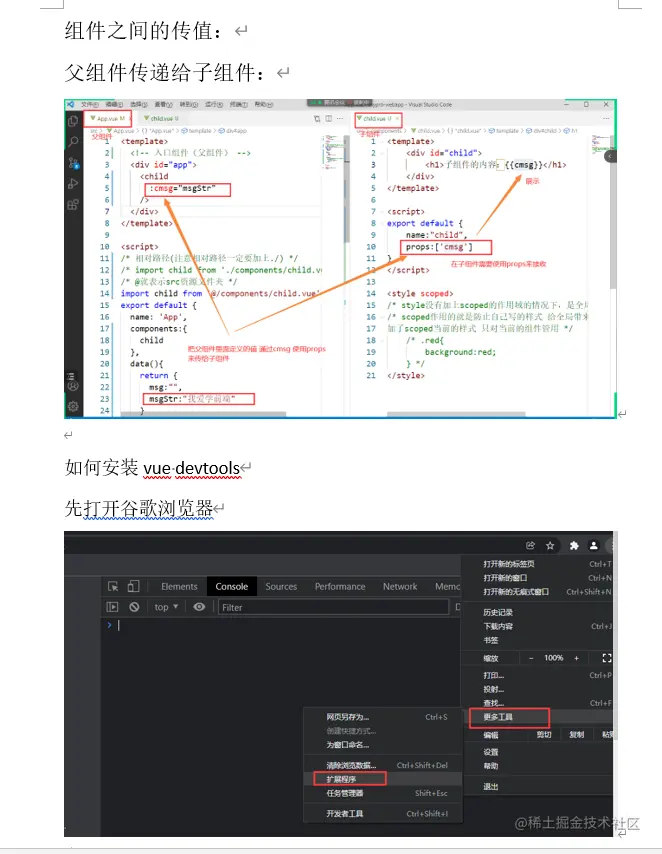
Task: Decrease zoom with the minus button
Action: (x=531, y=658)
